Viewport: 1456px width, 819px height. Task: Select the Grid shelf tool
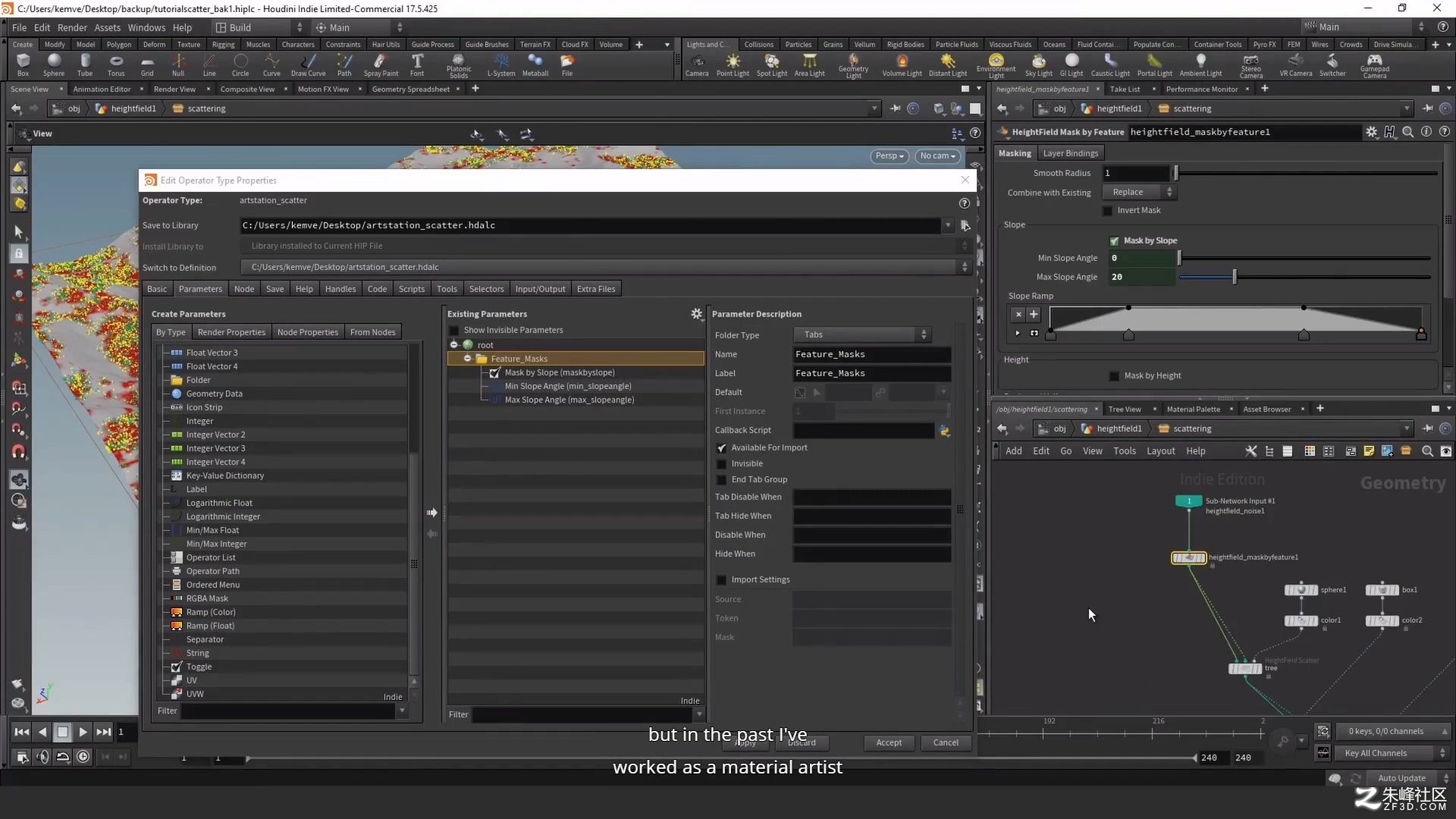pos(147,64)
